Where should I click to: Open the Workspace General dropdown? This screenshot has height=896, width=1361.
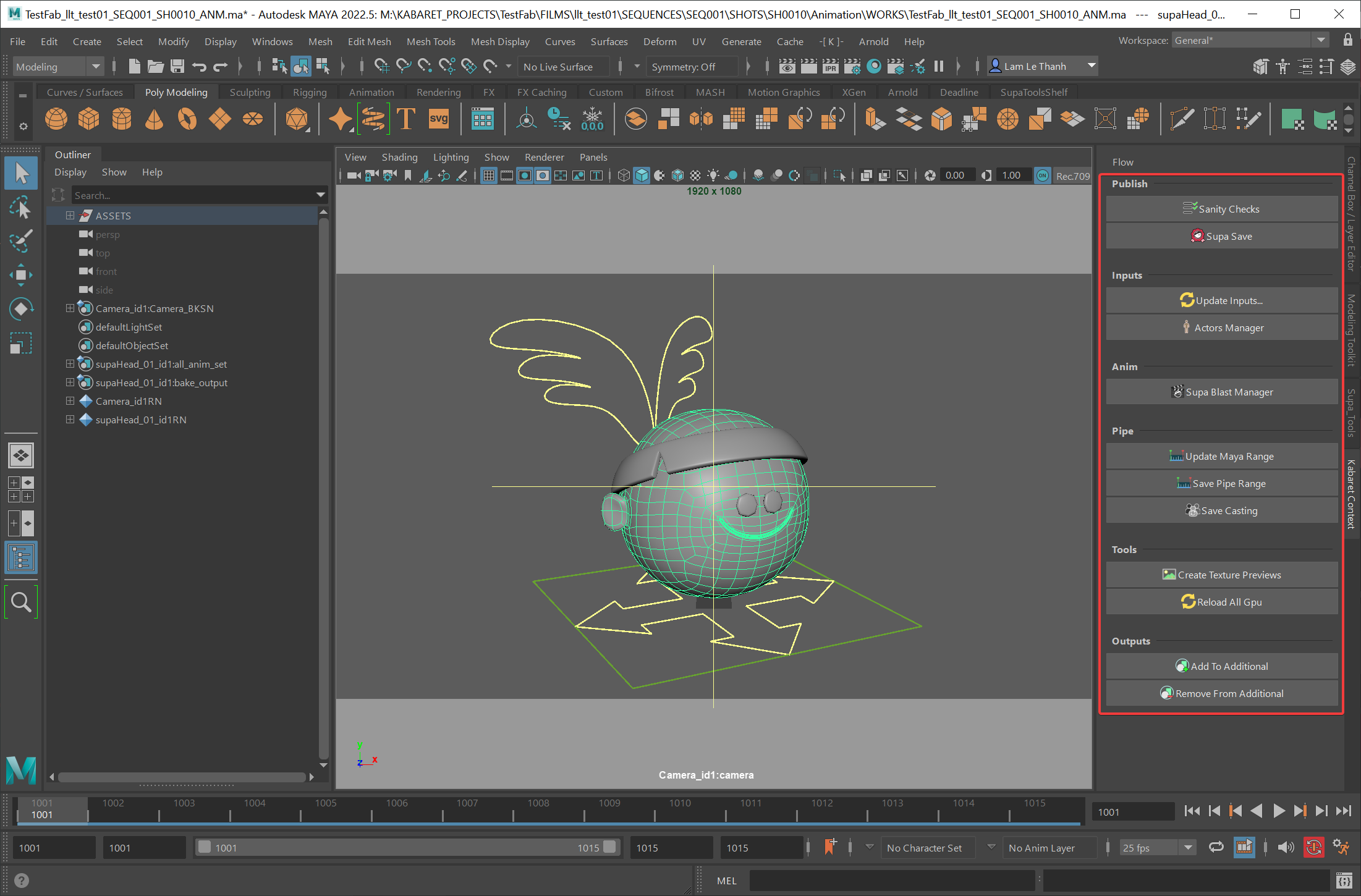pyautogui.click(x=1250, y=40)
